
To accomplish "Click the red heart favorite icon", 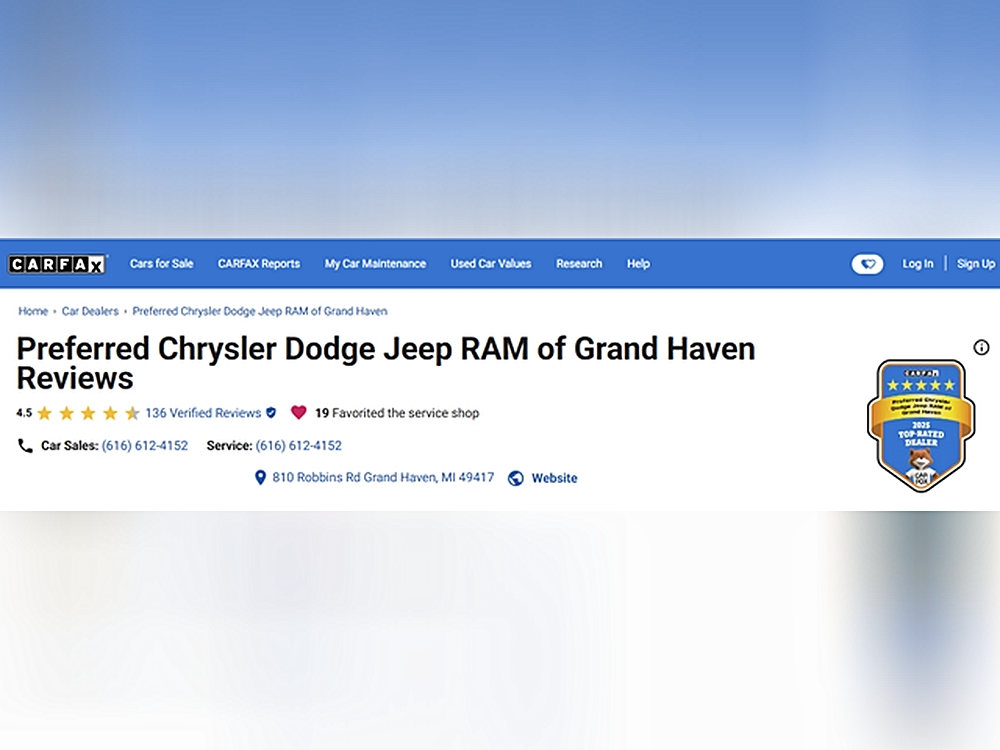I will pyautogui.click(x=298, y=412).
